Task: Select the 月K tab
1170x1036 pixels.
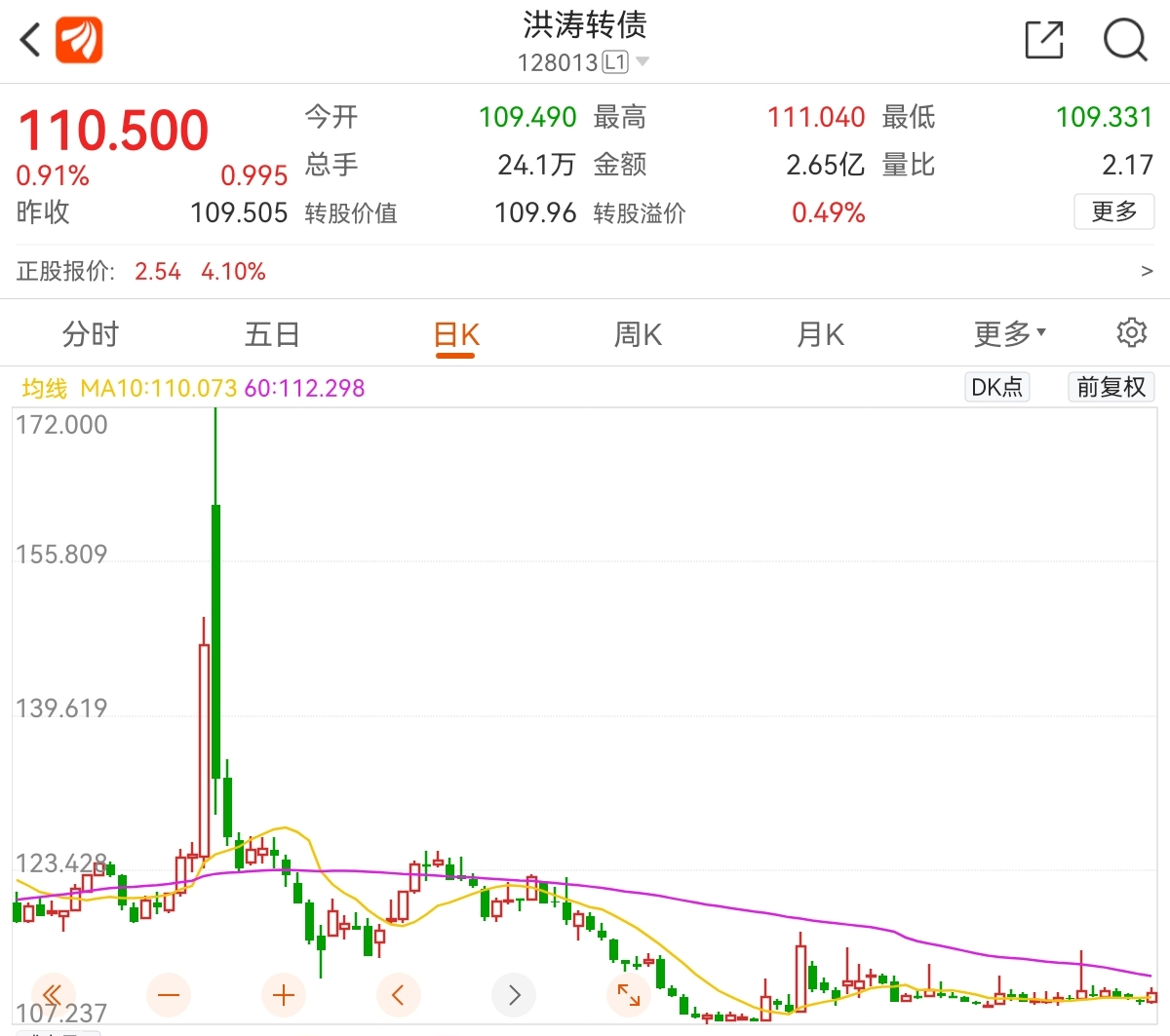Action: (x=820, y=334)
